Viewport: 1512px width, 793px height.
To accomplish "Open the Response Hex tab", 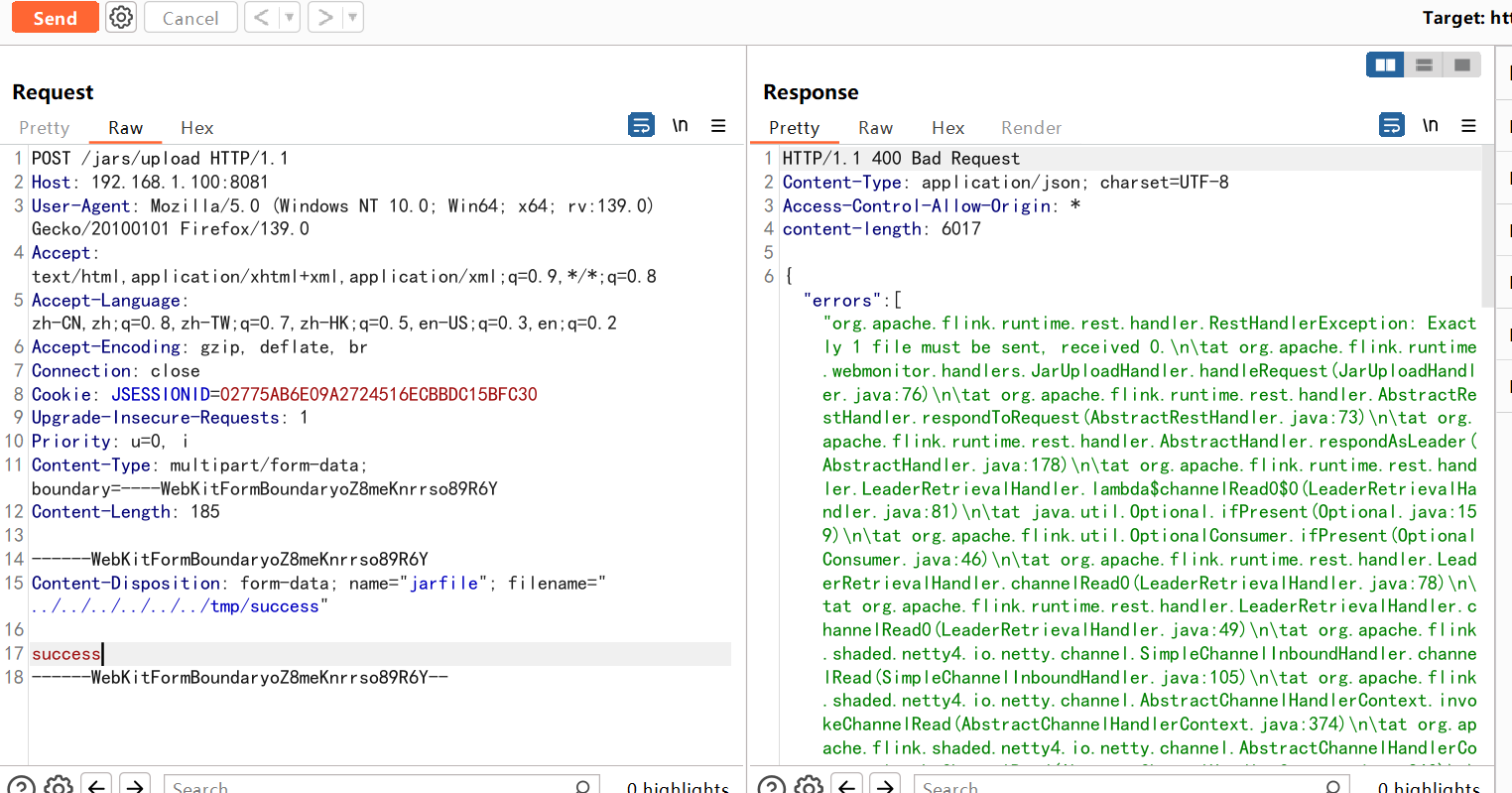I will click(x=947, y=128).
